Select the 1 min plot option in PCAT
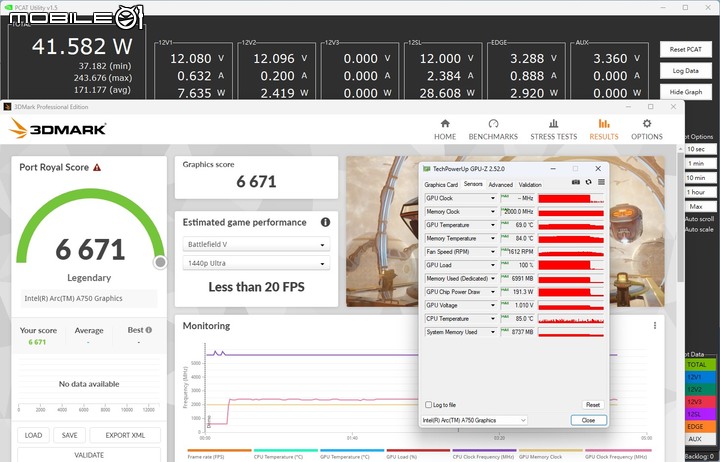 [x=699, y=163]
